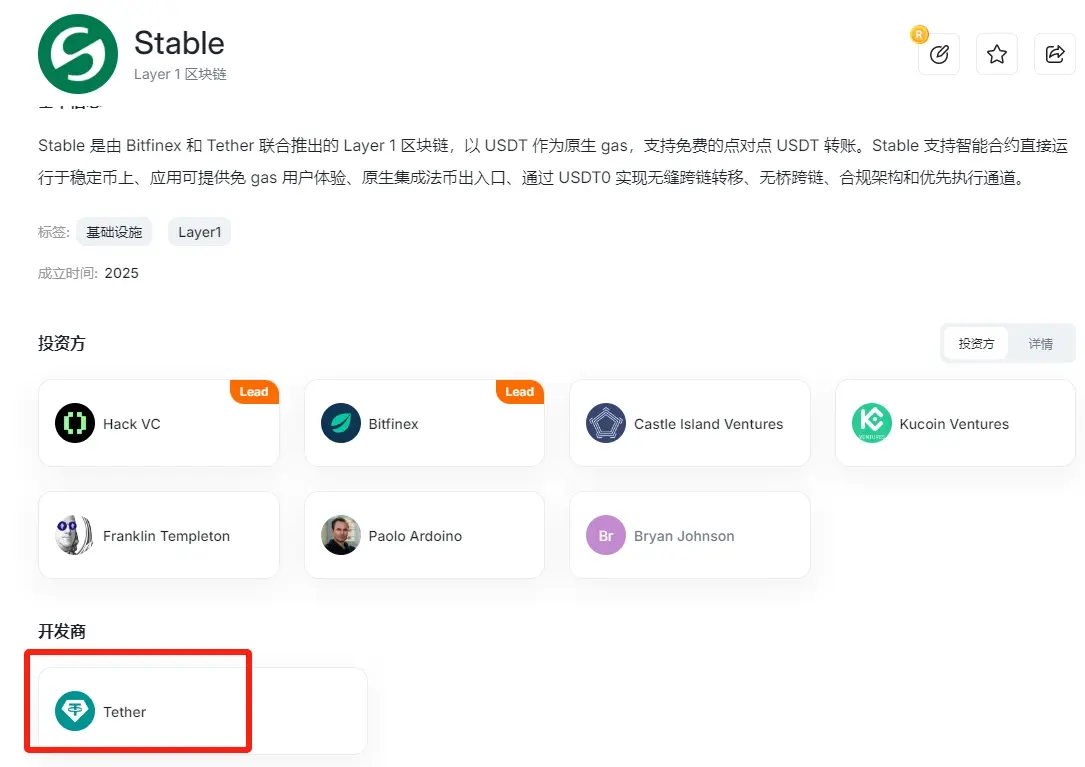
Task: Open the Hack VC investor name
Action: (x=131, y=424)
